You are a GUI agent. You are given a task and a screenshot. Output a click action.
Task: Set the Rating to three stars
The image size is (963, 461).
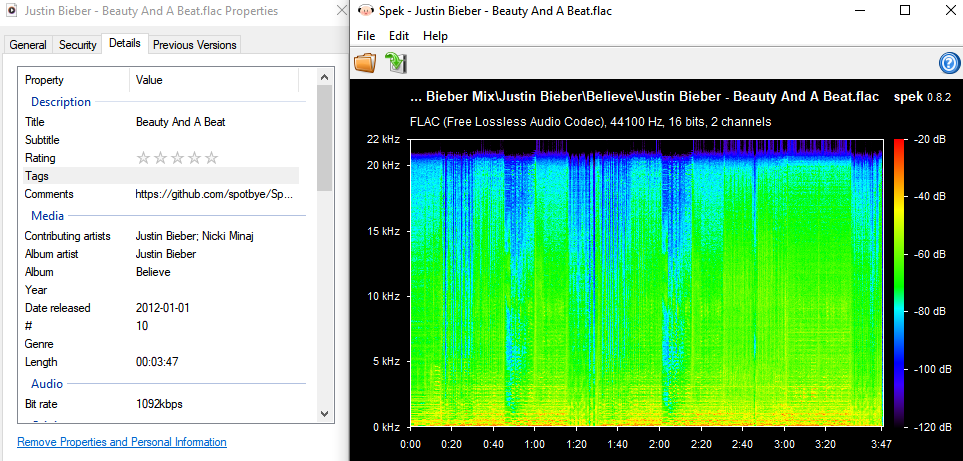pos(177,158)
